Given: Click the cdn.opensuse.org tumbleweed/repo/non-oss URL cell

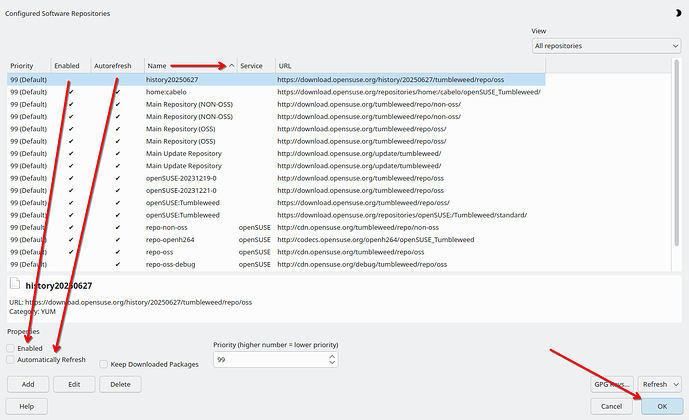Looking at the screenshot, I should (x=358, y=227).
